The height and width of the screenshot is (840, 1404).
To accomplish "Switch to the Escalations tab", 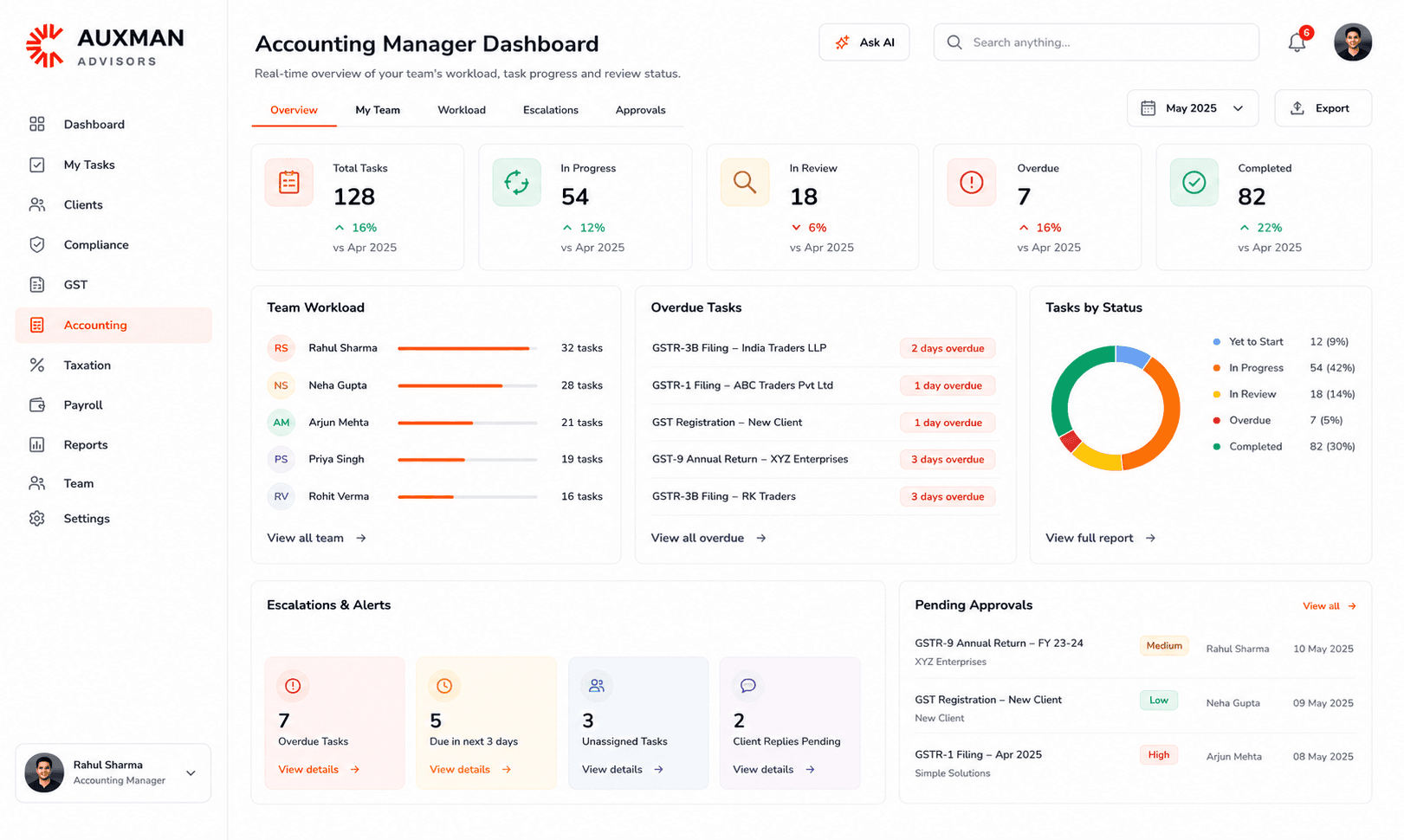I will pos(551,110).
